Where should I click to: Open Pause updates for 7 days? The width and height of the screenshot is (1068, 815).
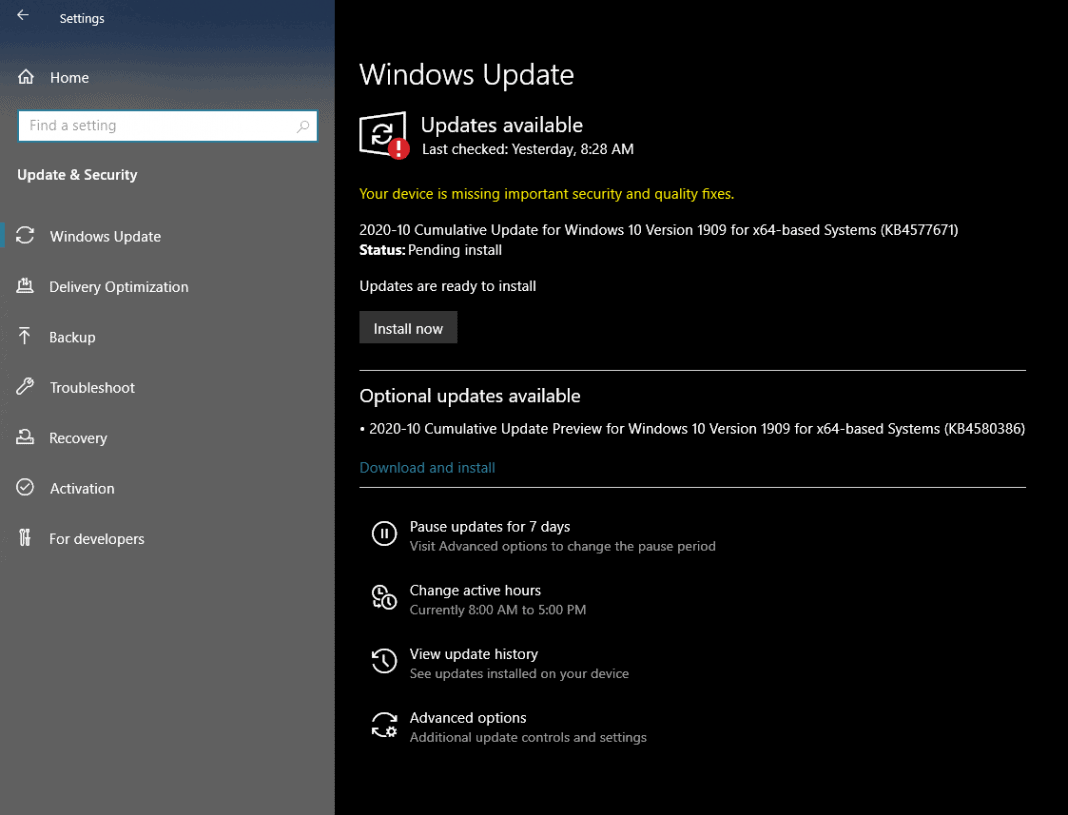pyautogui.click(x=489, y=526)
